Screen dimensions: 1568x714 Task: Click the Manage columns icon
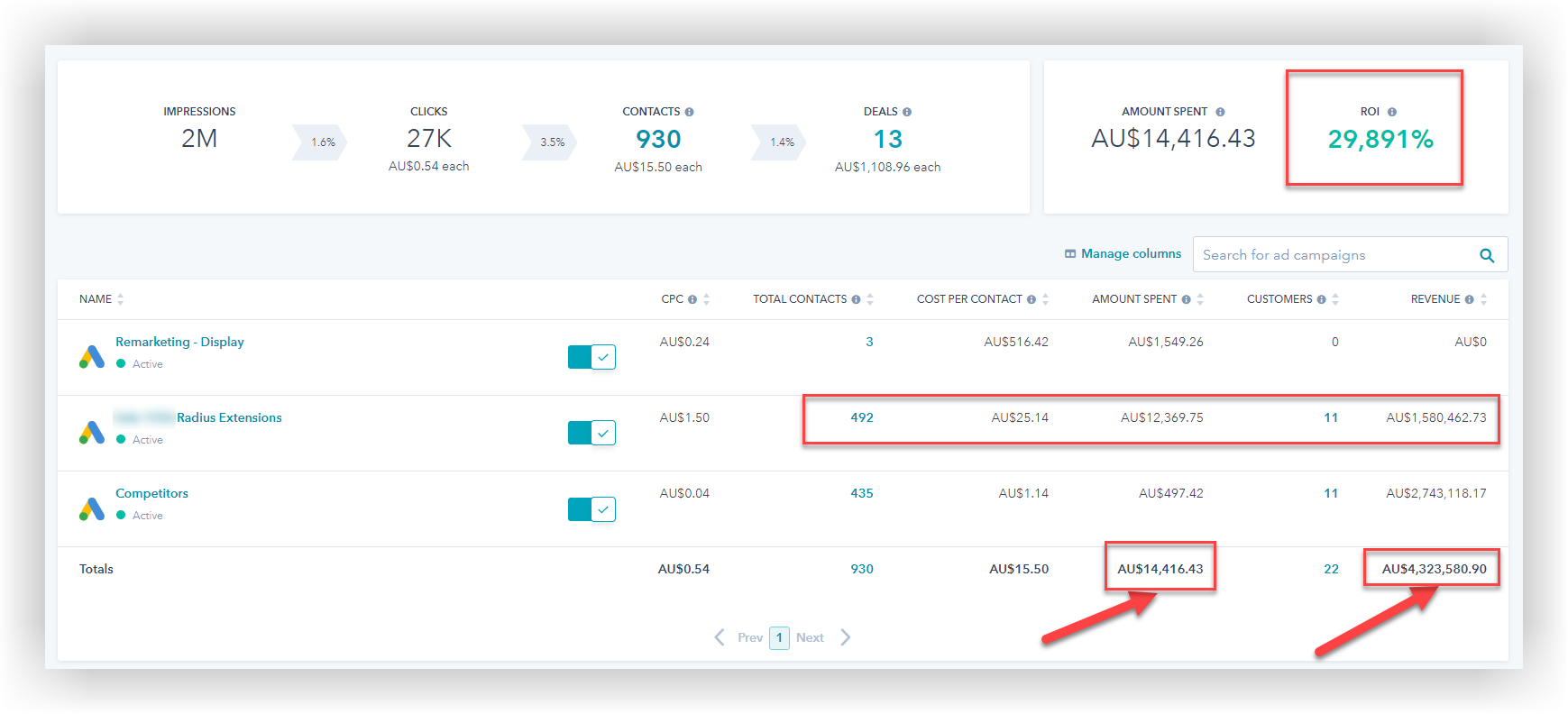point(1070,254)
